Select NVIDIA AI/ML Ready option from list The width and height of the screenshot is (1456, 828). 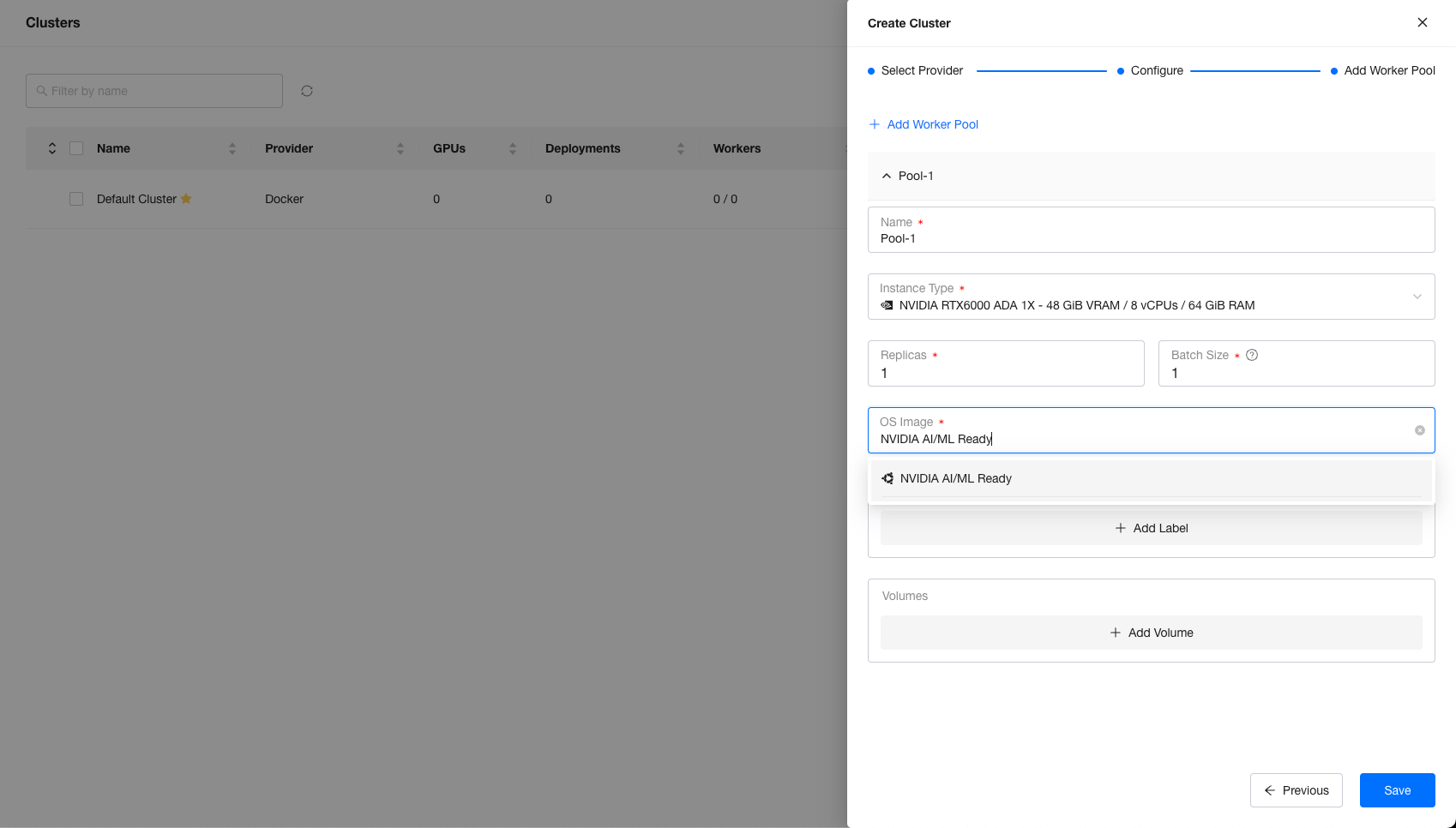pos(955,478)
